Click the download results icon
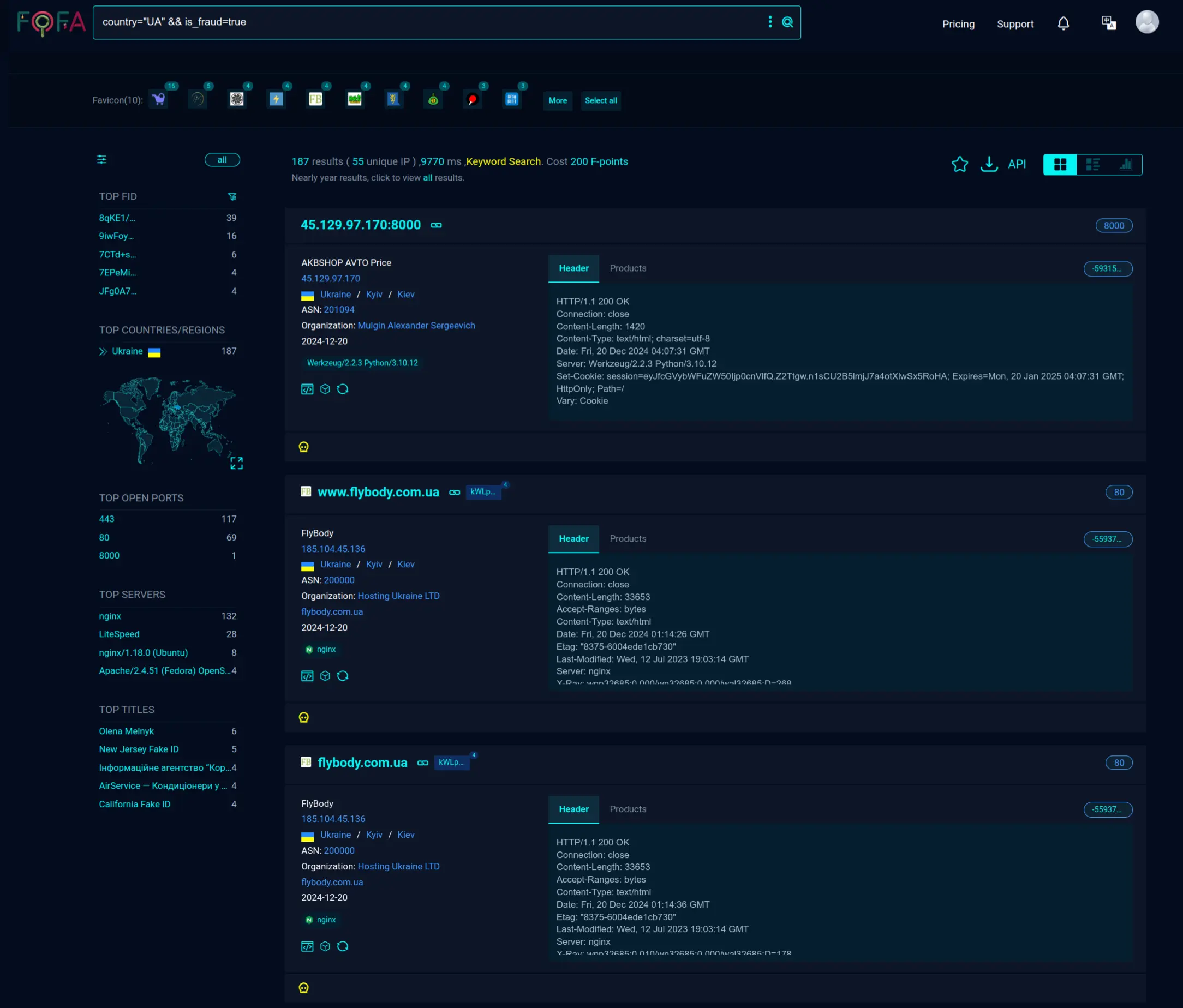Image resolution: width=1183 pixels, height=1008 pixels. [989, 164]
